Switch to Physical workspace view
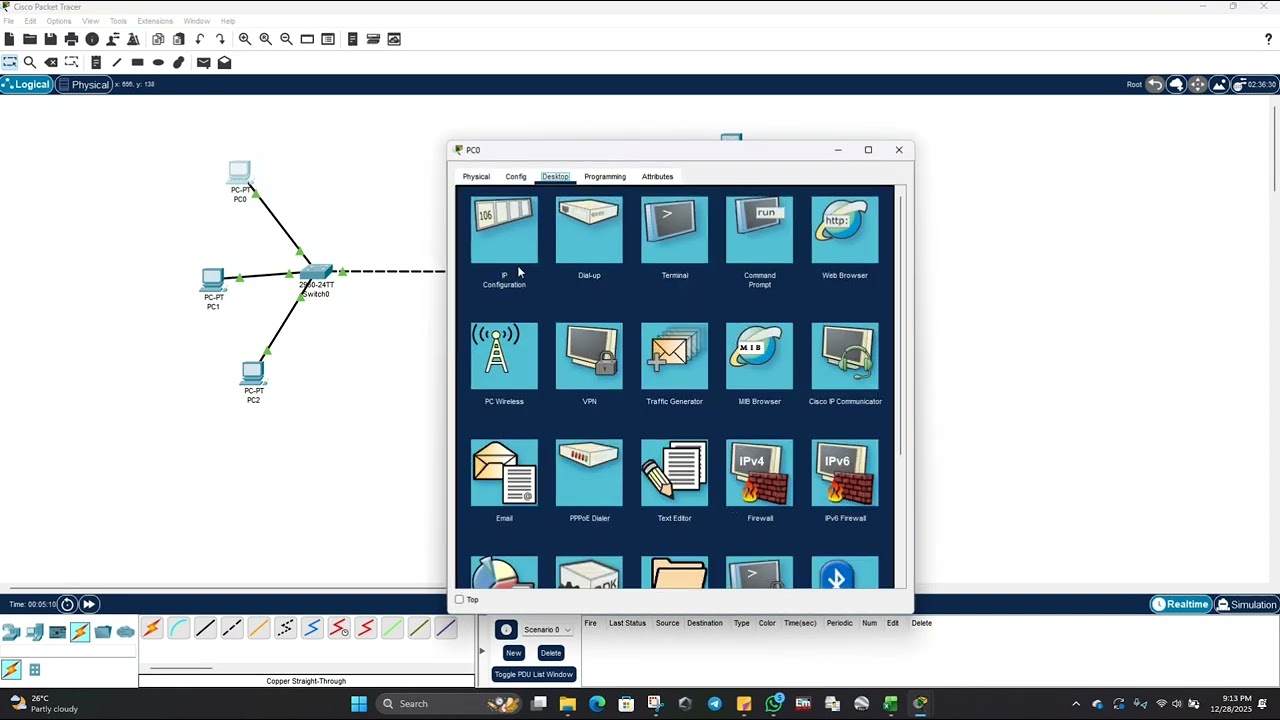This screenshot has height=720, width=1280. pos(84,84)
